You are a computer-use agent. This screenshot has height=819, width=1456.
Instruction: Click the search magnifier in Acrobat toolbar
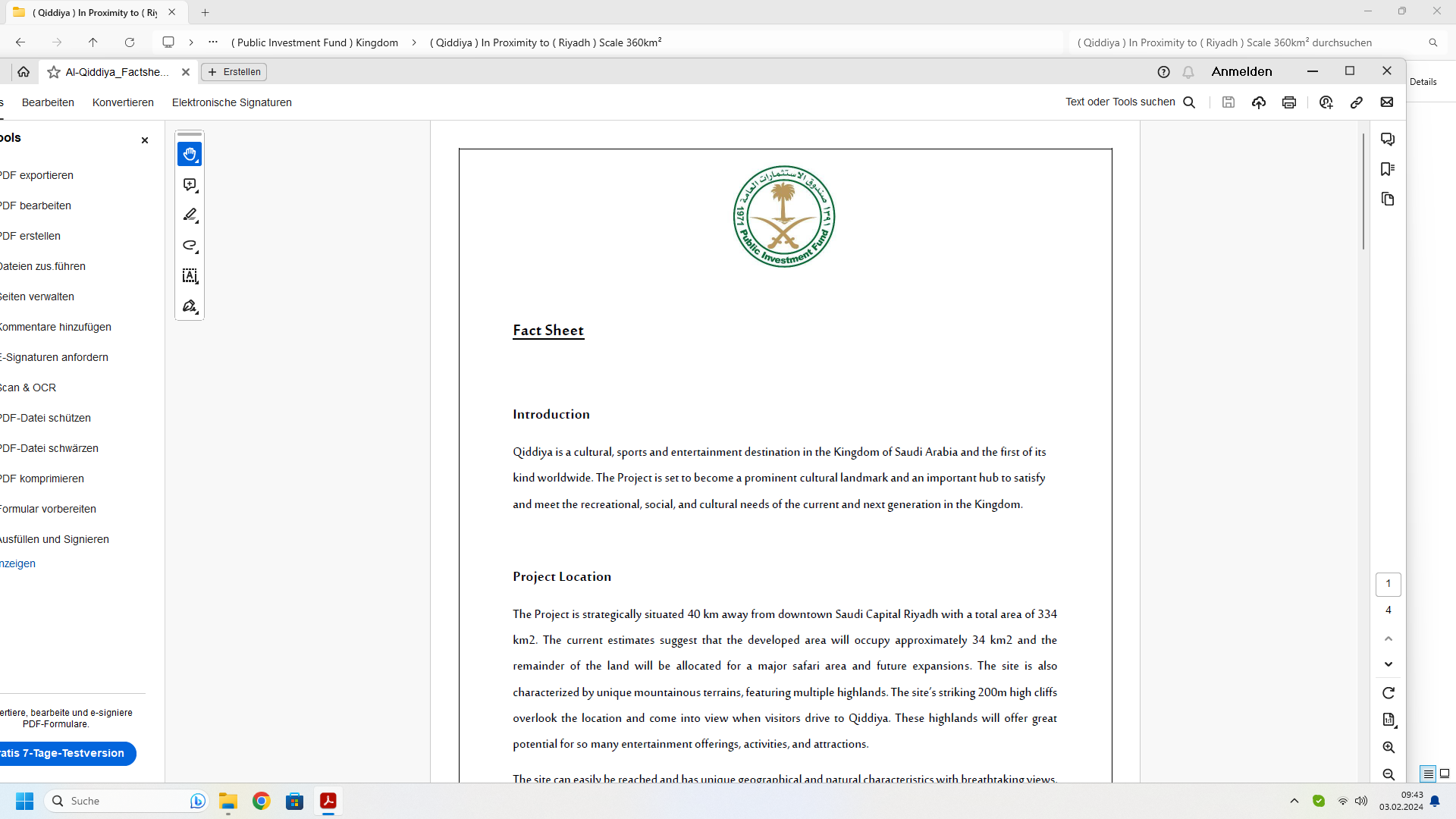pos(1189,102)
